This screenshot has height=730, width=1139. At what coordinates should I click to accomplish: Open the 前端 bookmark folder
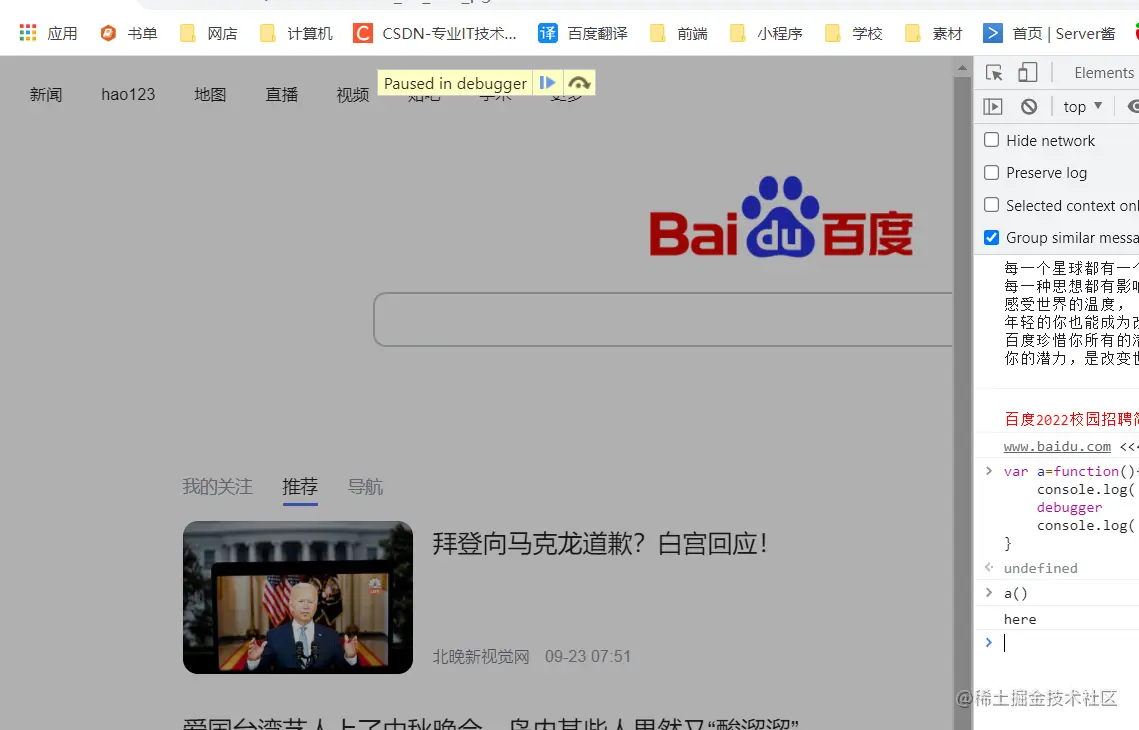678,33
